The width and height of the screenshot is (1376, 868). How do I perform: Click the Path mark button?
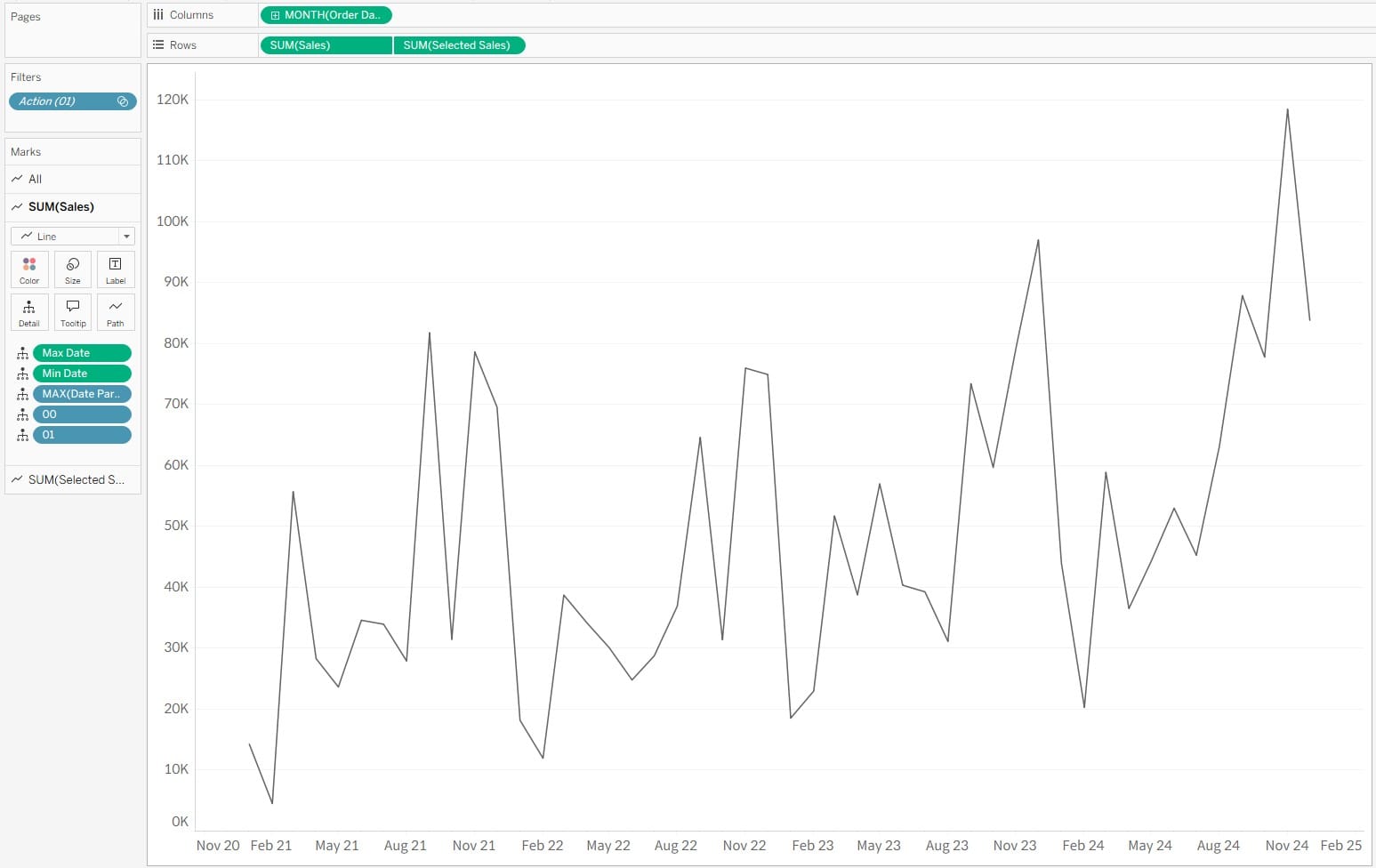(x=116, y=312)
